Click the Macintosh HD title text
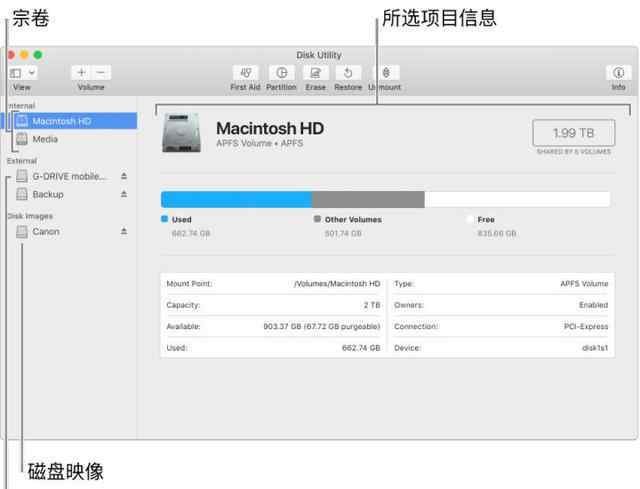 pos(270,128)
